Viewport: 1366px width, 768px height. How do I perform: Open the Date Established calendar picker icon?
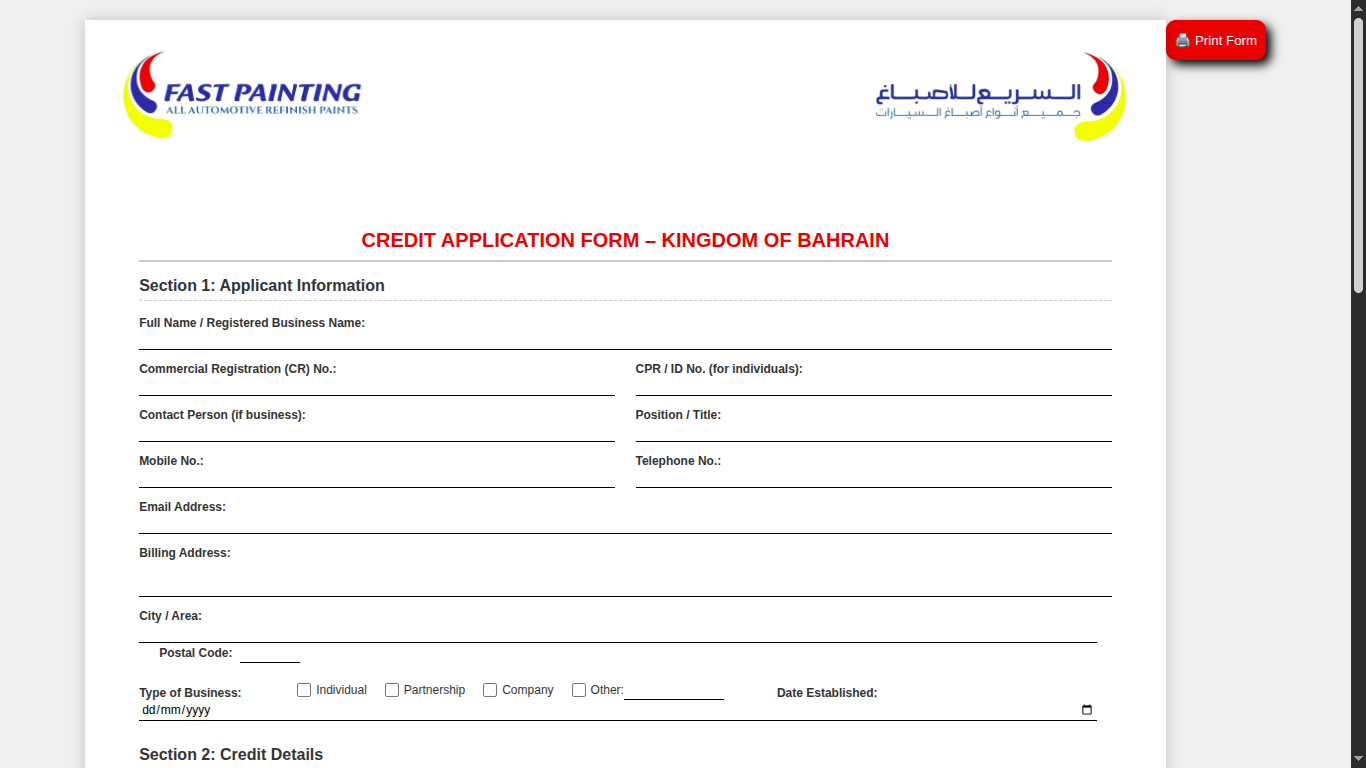(1087, 710)
